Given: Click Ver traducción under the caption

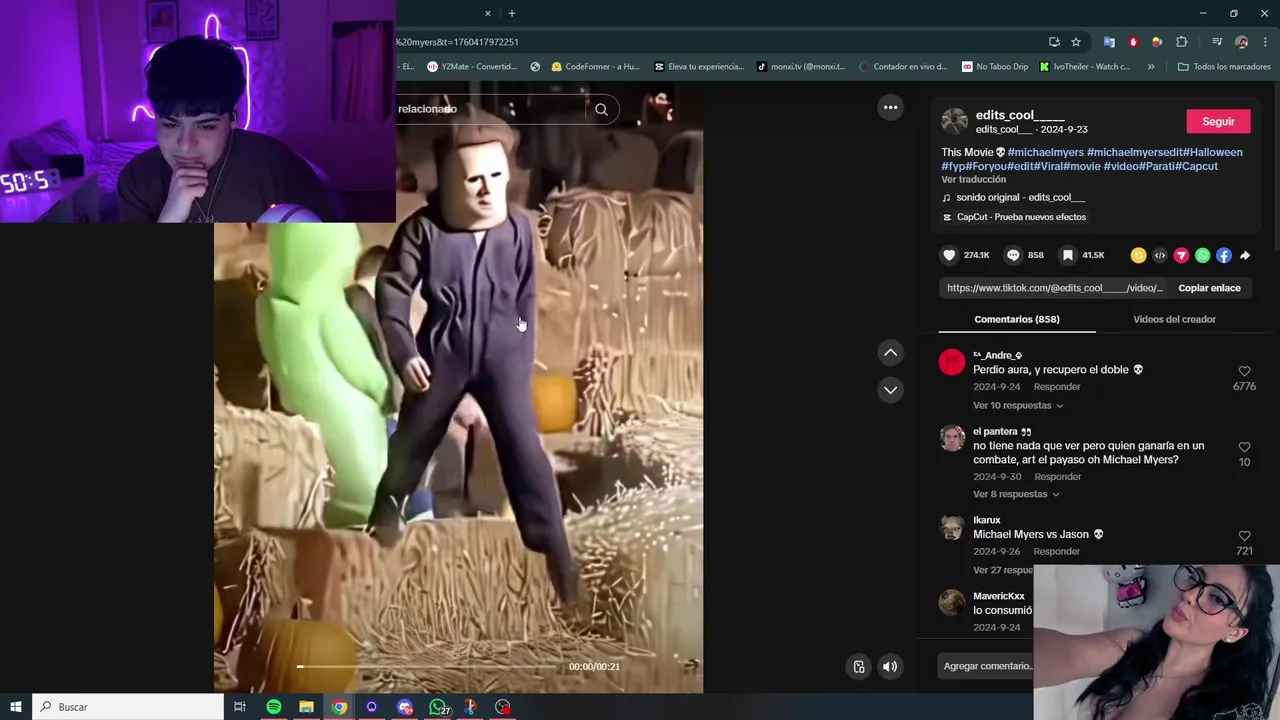Looking at the screenshot, I should tap(973, 180).
